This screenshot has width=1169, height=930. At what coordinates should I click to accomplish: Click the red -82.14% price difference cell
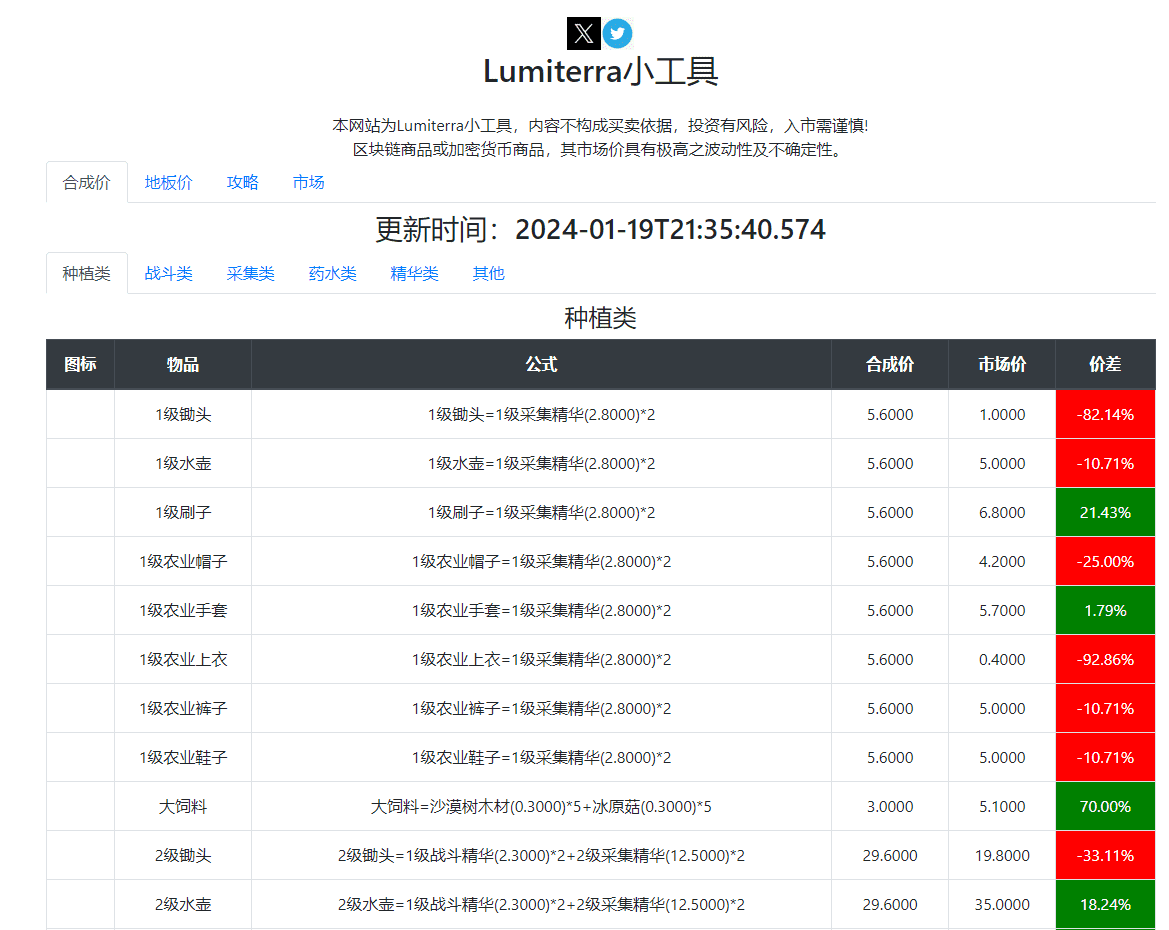click(1105, 414)
